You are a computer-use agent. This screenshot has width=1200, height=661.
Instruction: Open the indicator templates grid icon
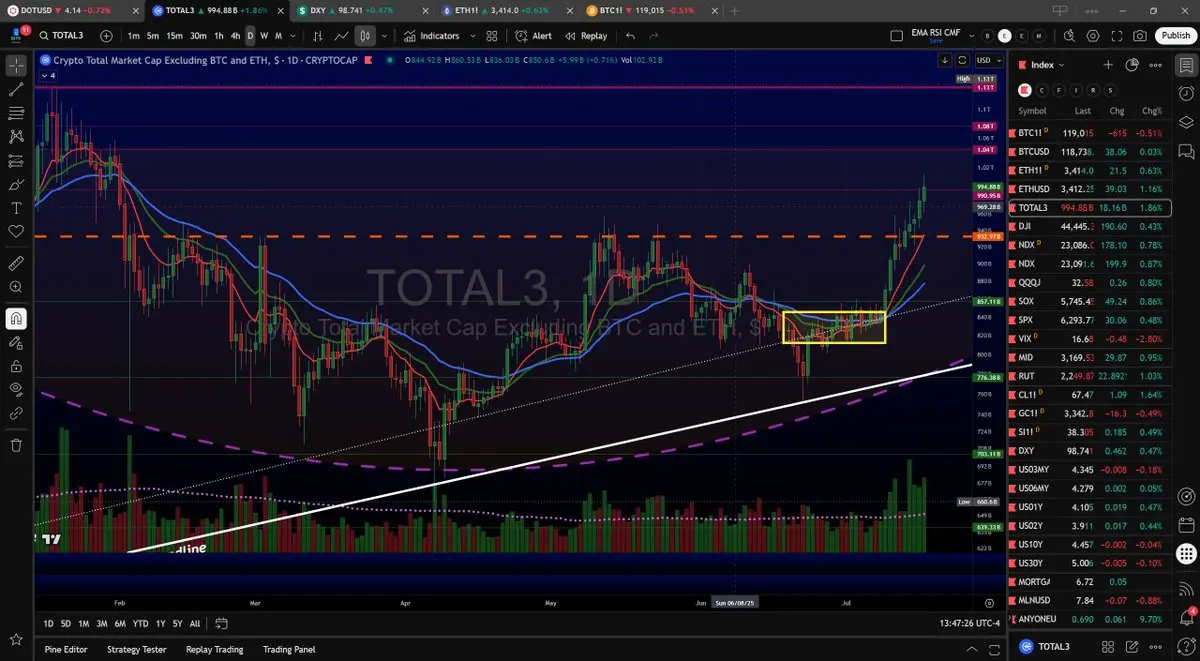point(492,36)
